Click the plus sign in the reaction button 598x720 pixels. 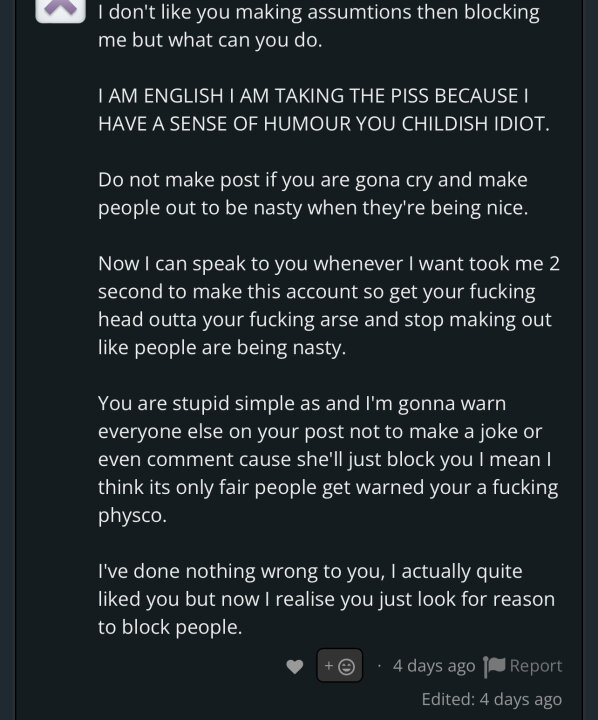(329, 665)
